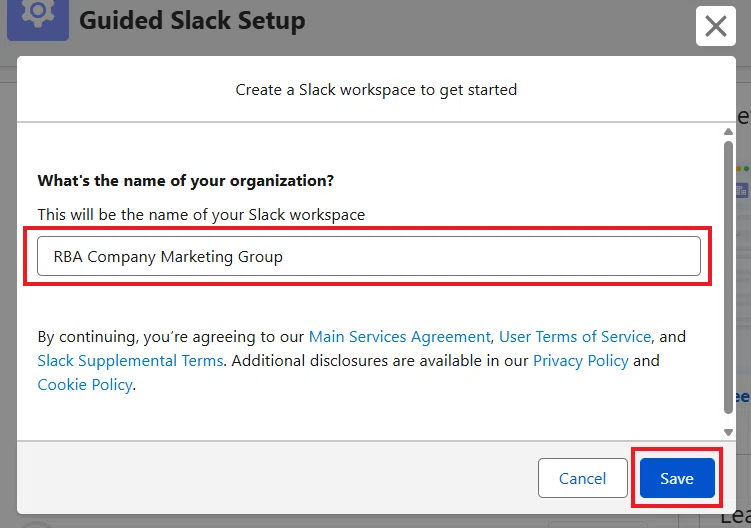Click the organization name input field
The height and width of the screenshot is (528, 751).
[369, 256]
